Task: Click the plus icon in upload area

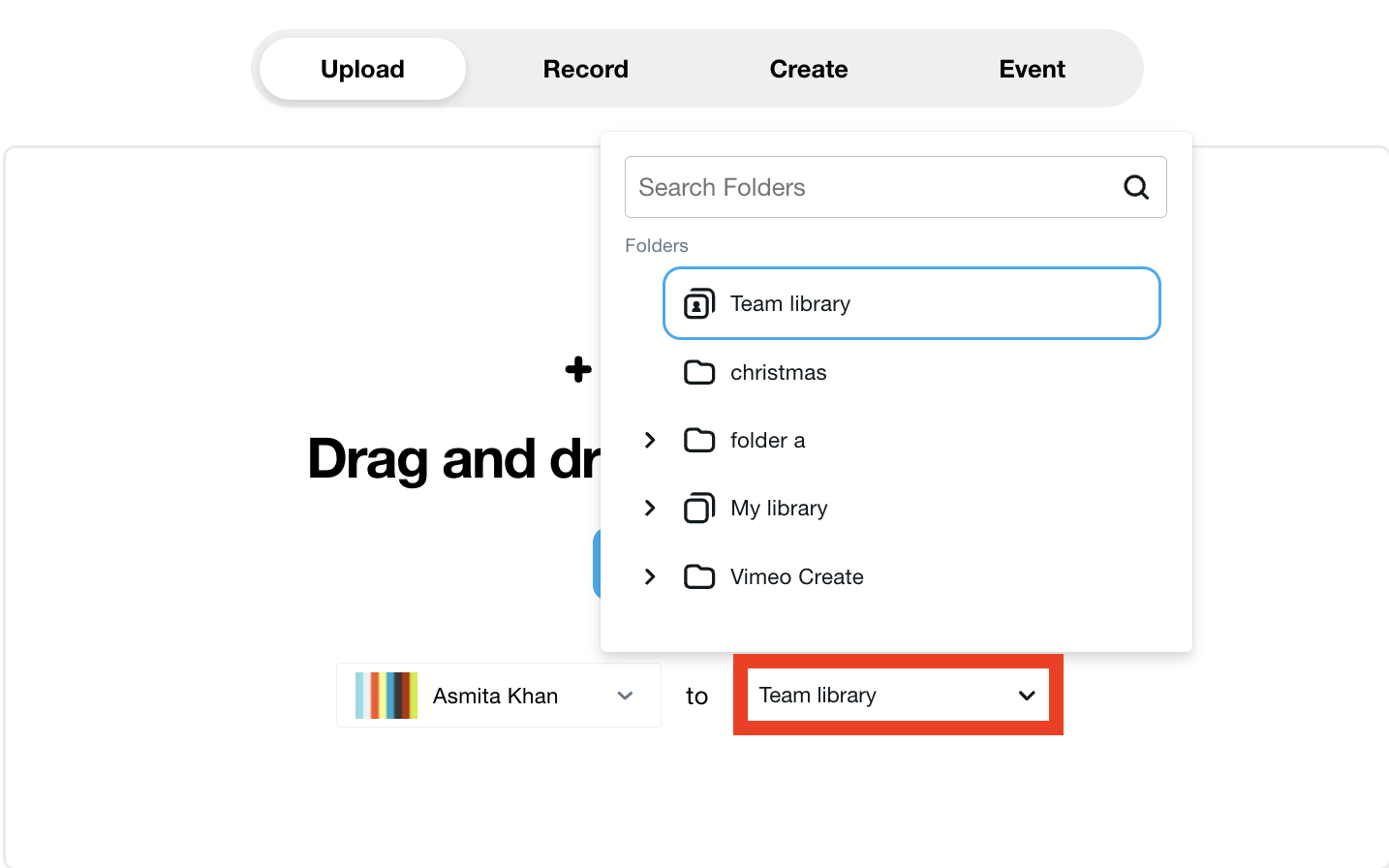Action: 578,369
